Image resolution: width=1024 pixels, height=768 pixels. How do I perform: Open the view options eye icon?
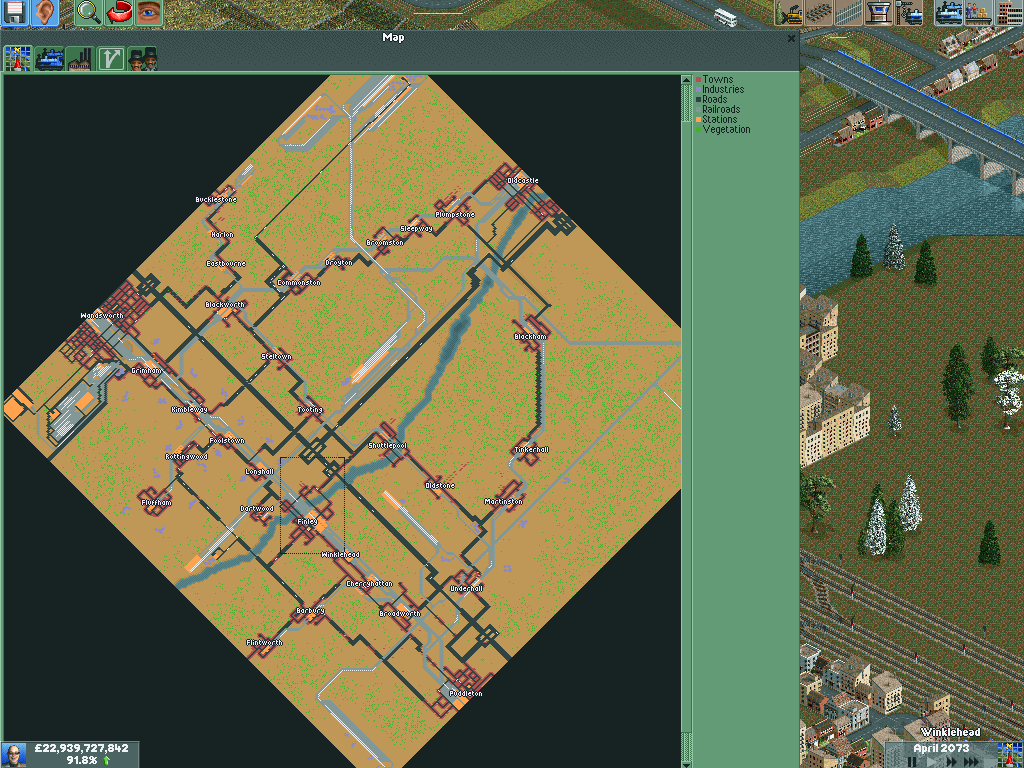click(148, 12)
